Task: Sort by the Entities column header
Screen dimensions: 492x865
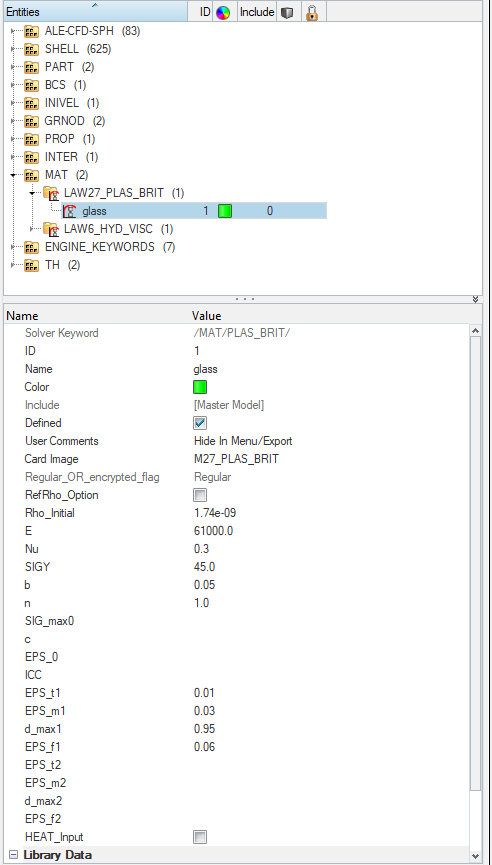Action: tap(95, 12)
